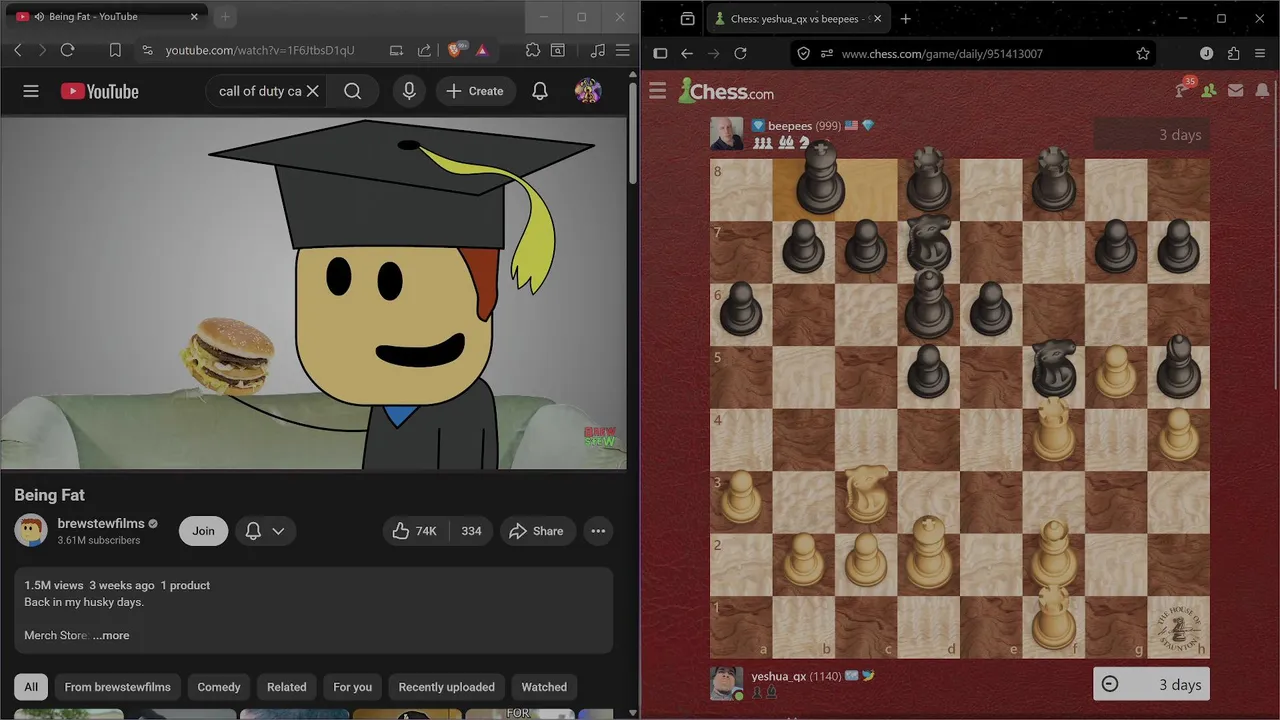
Task: Open new tab in chess browser
Action: coord(906,19)
